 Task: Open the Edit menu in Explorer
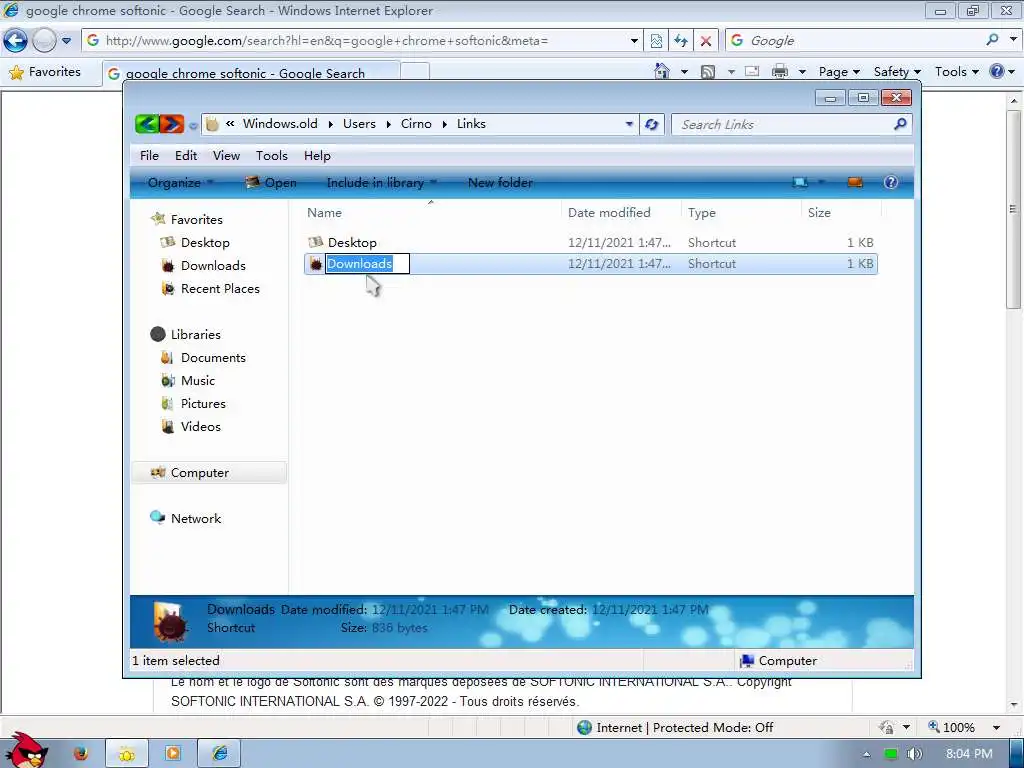click(185, 155)
